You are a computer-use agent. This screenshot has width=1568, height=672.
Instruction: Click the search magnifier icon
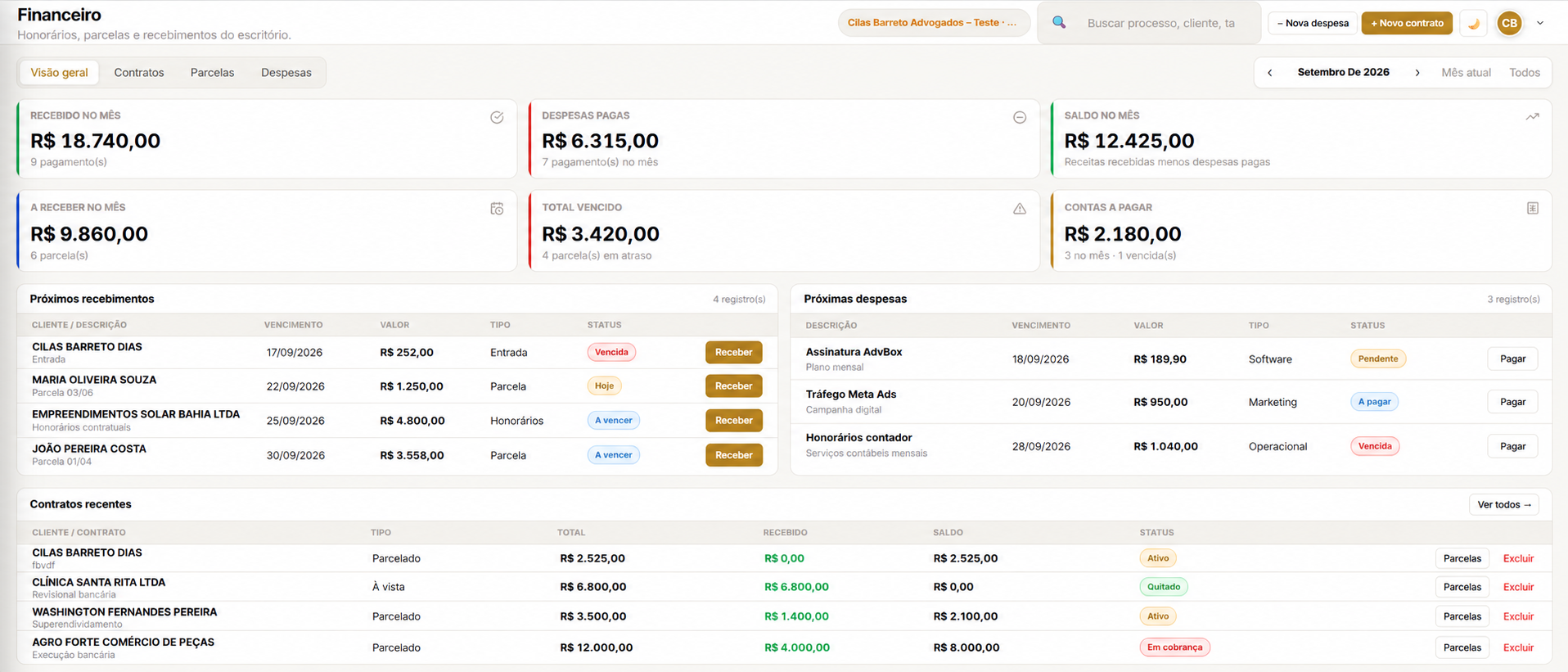(x=1059, y=23)
